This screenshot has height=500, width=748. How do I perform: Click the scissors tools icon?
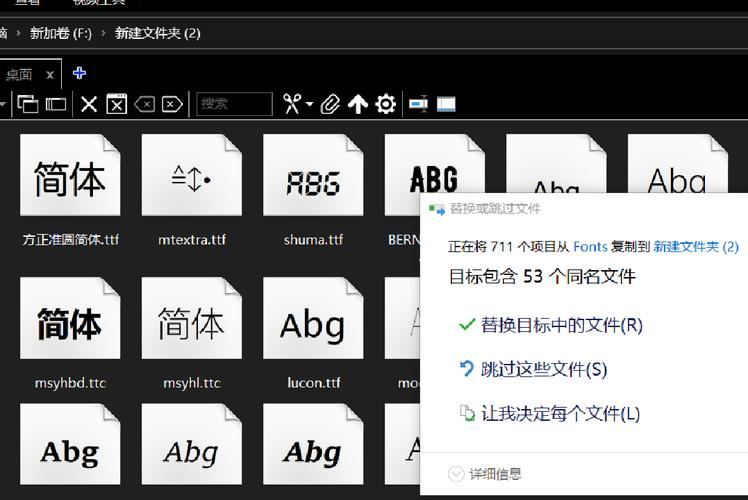[x=292, y=104]
